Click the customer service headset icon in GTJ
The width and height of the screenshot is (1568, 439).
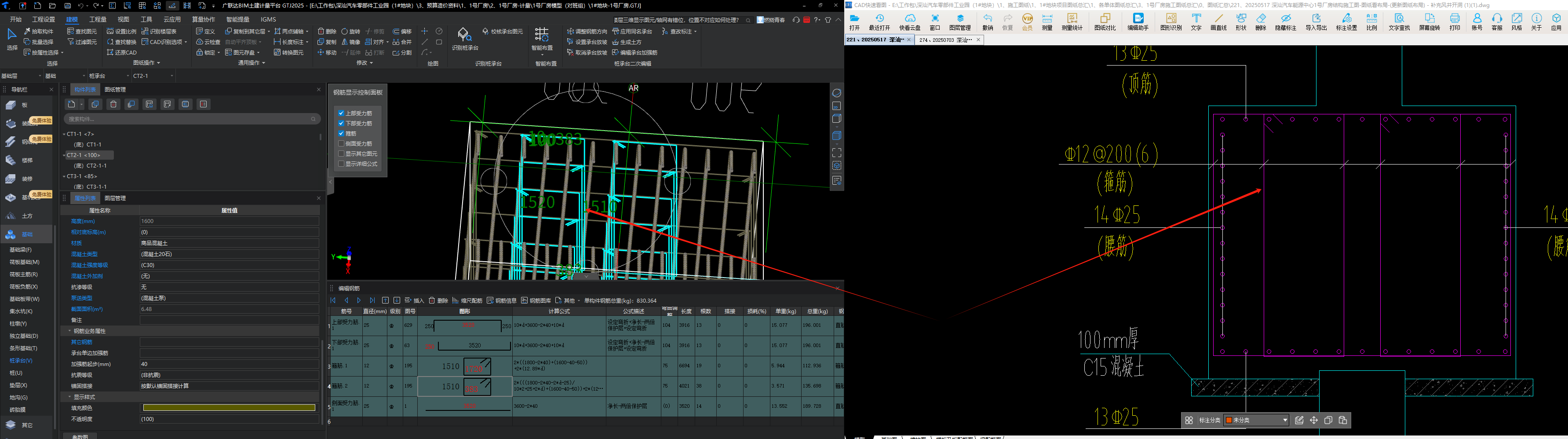click(x=796, y=20)
